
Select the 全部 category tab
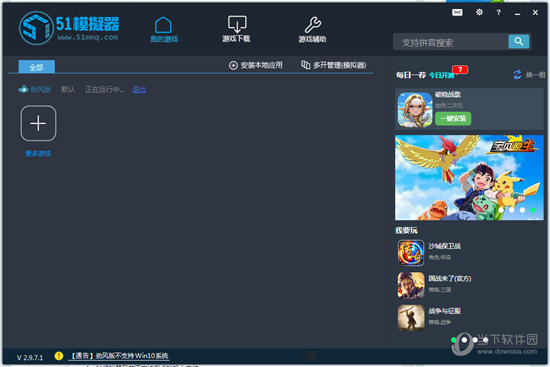[x=36, y=67]
